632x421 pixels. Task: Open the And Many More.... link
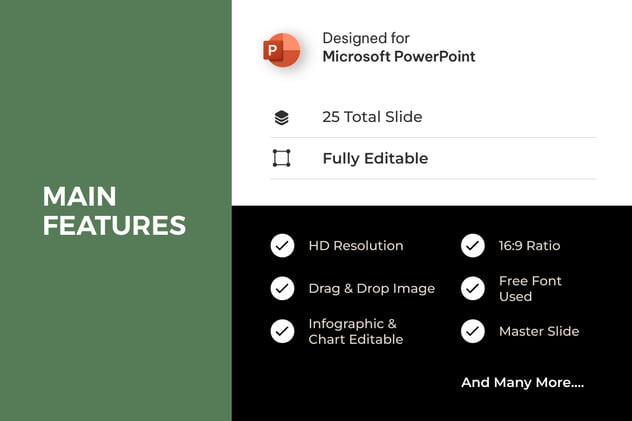[522, 382]
